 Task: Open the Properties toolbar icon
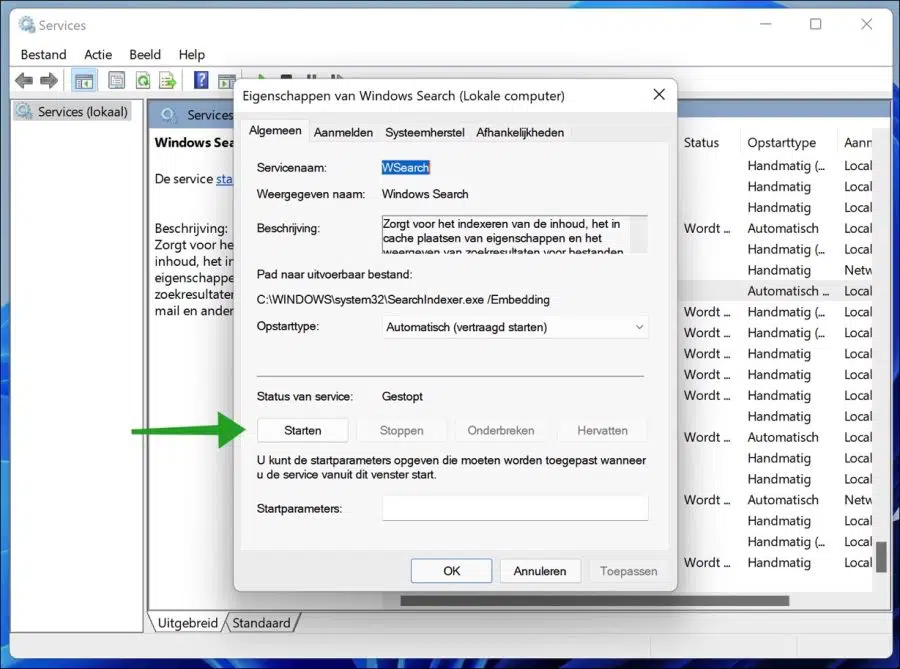[116, 80]
